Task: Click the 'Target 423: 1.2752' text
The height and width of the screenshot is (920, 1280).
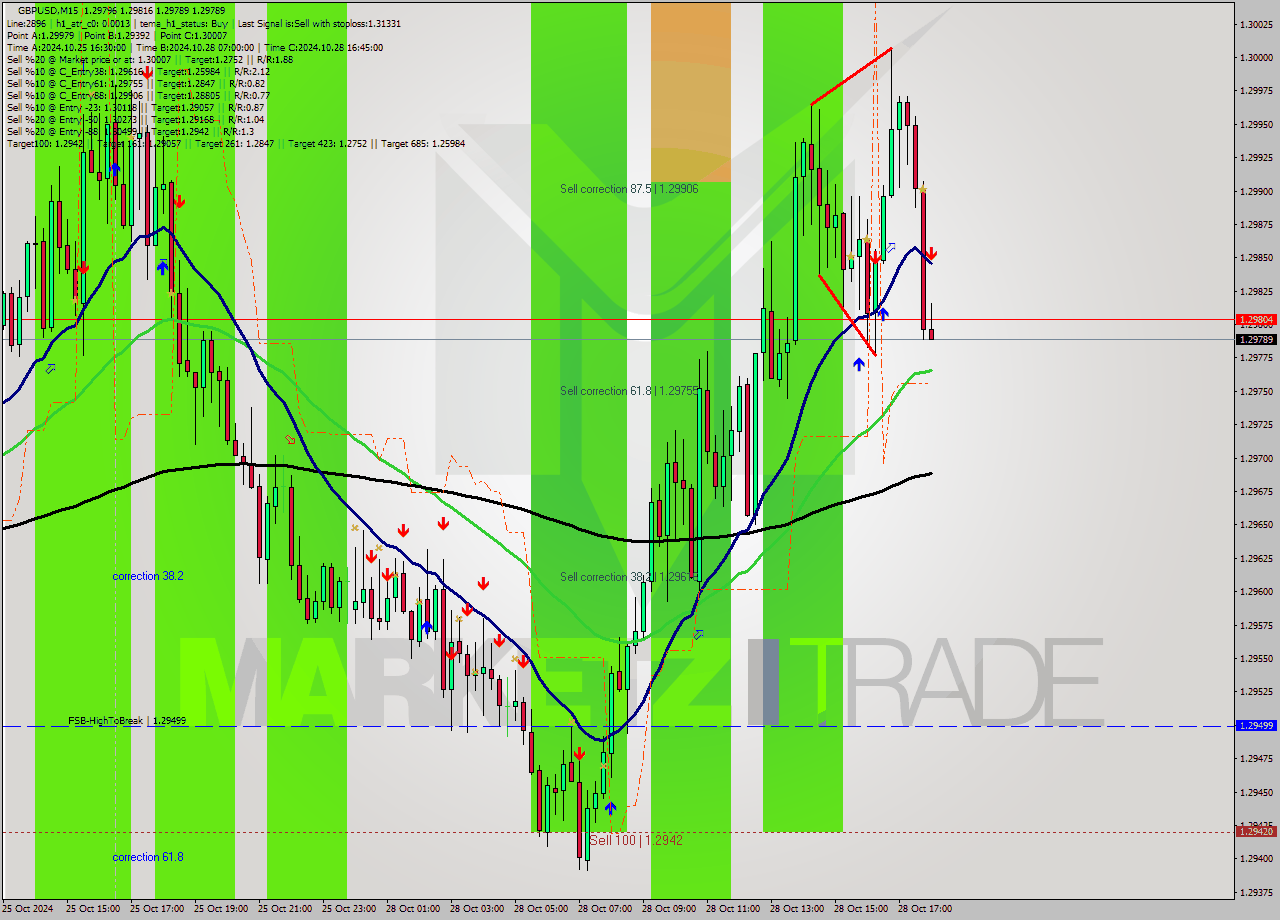Action: pos(329,144)
